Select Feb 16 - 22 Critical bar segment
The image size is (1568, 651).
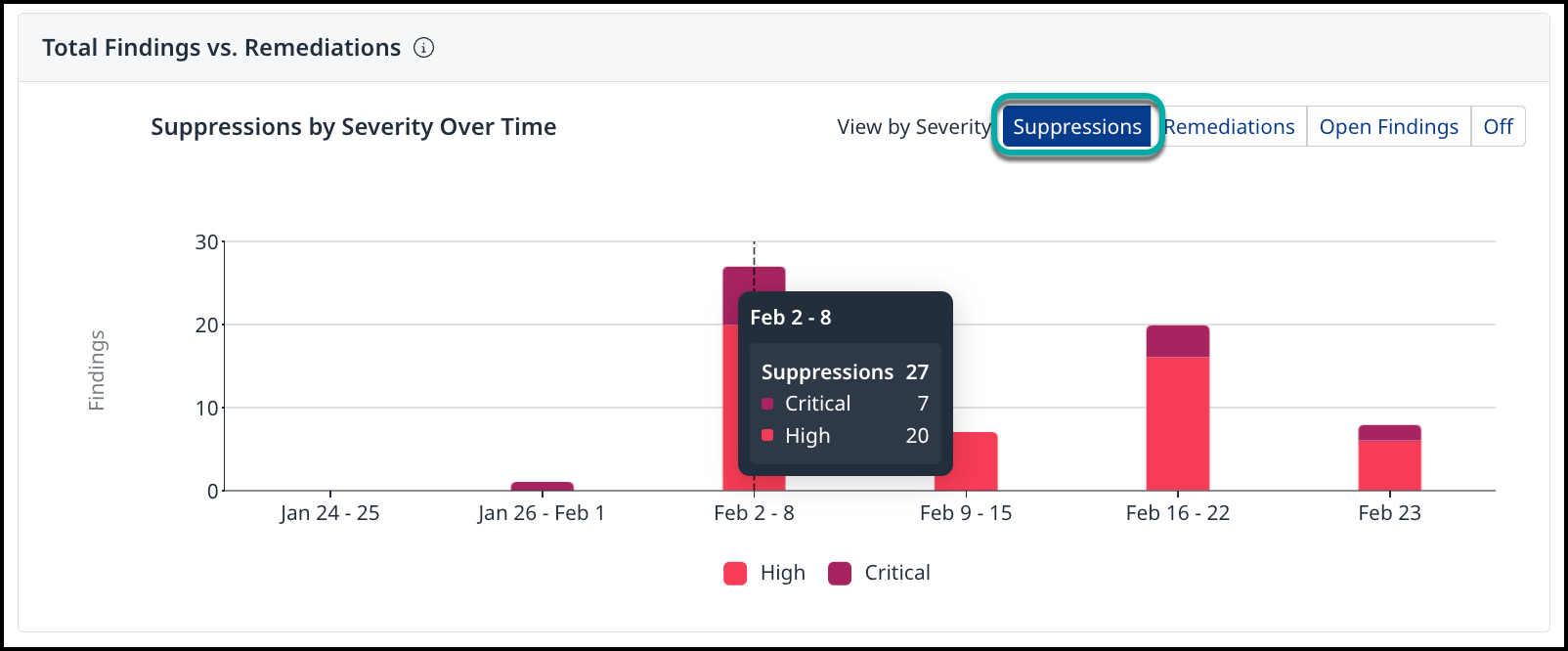[1177, 341]
